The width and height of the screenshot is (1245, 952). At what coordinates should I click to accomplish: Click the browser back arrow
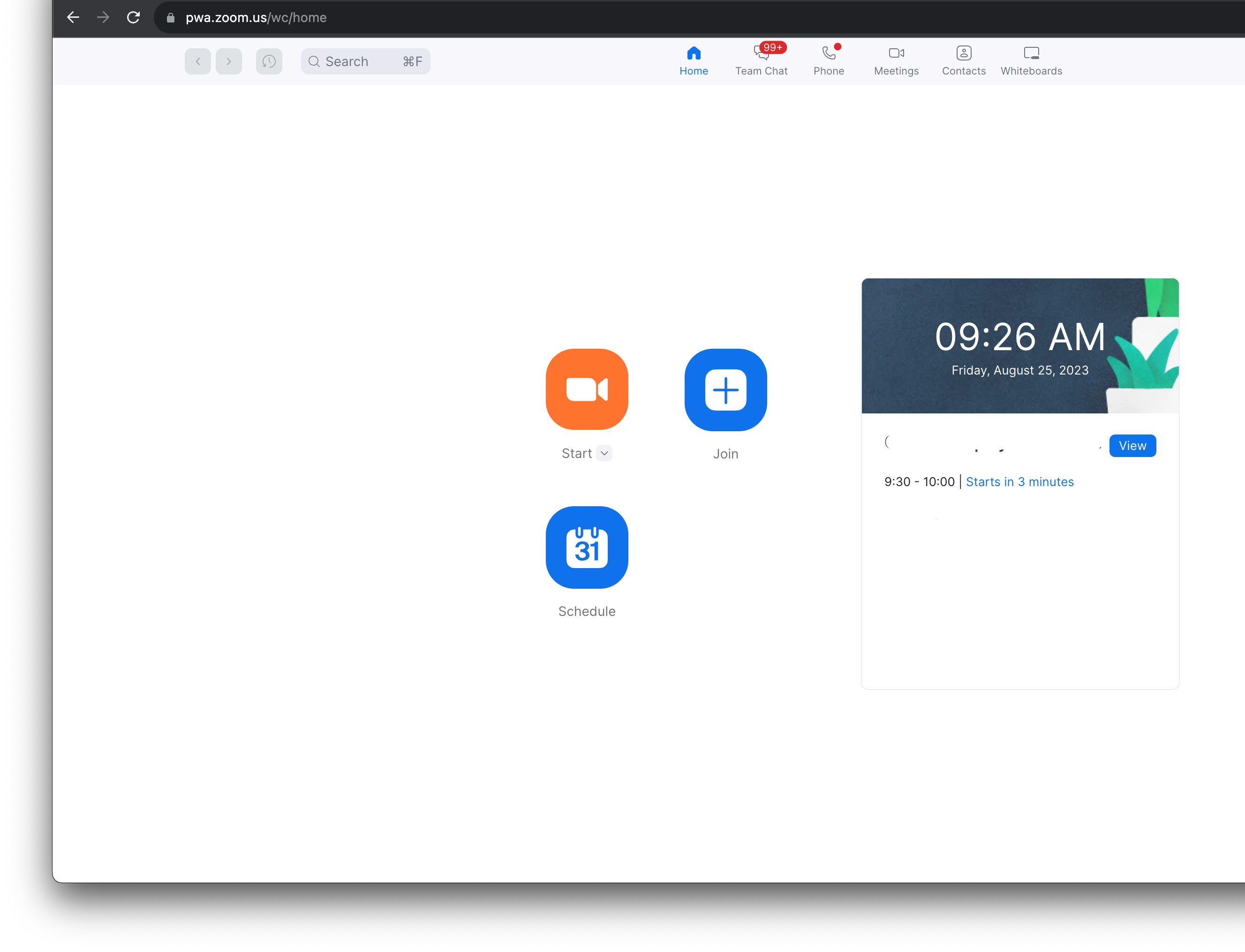73,17
